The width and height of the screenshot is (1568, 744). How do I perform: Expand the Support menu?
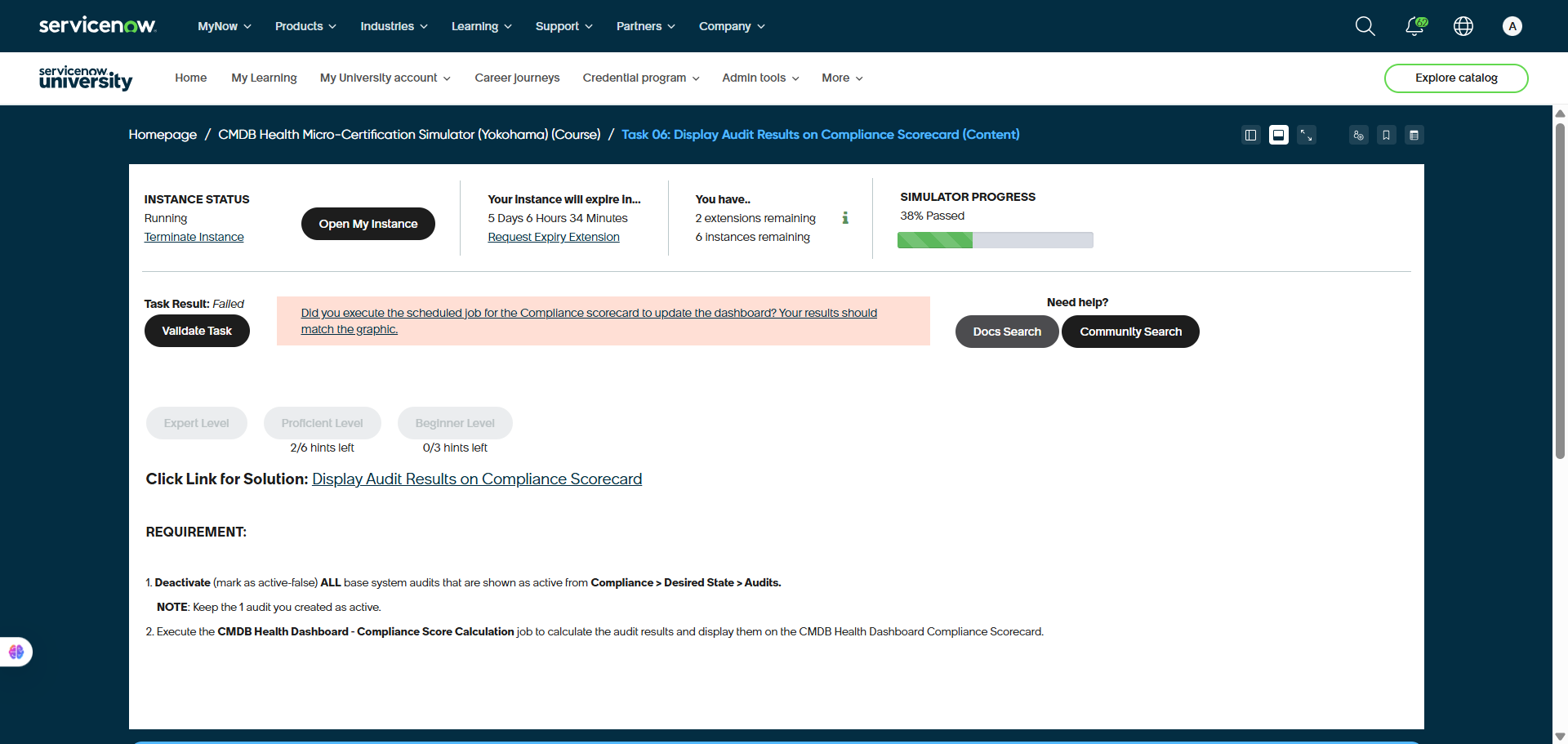click(564, 26)
